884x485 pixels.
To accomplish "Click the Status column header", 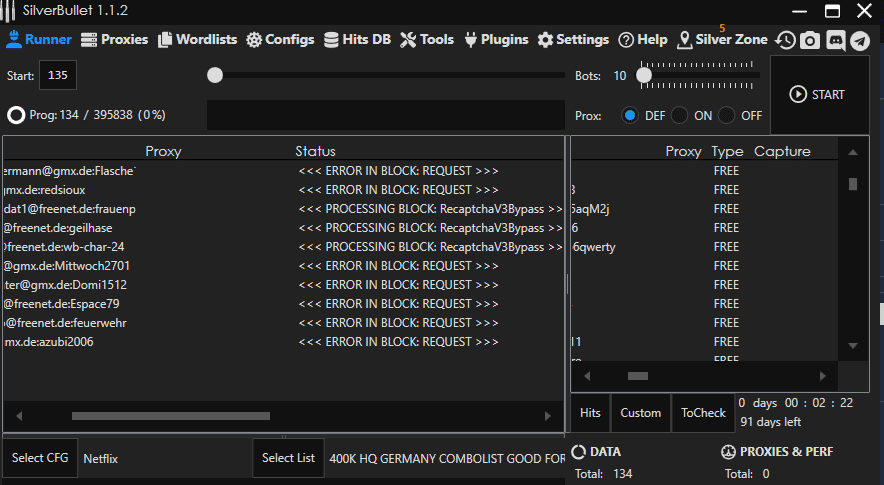I will [x=315, y=151].
